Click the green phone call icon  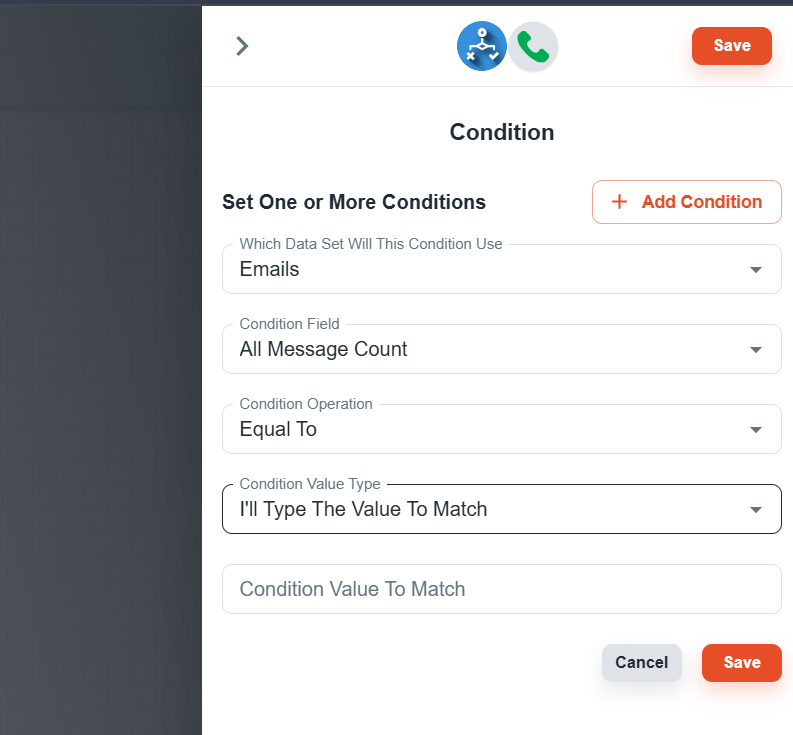pos(533,47)
